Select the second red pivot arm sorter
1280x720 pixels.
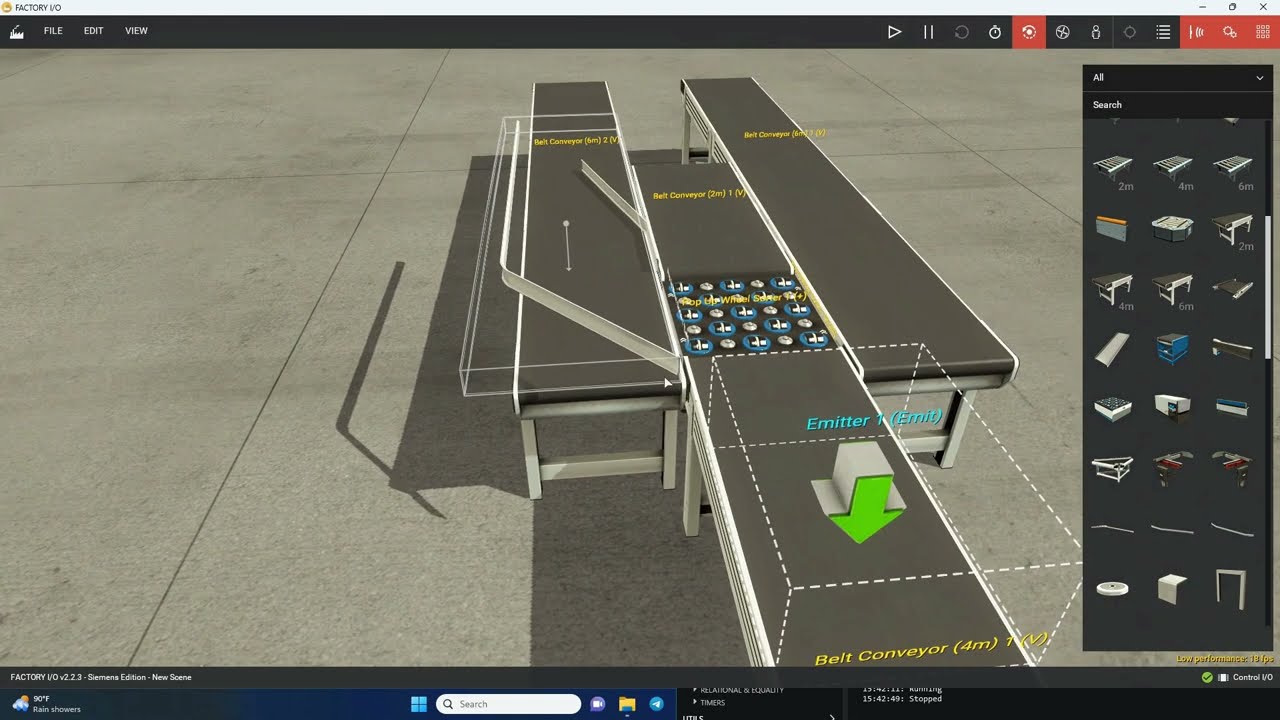(1233, 468)
